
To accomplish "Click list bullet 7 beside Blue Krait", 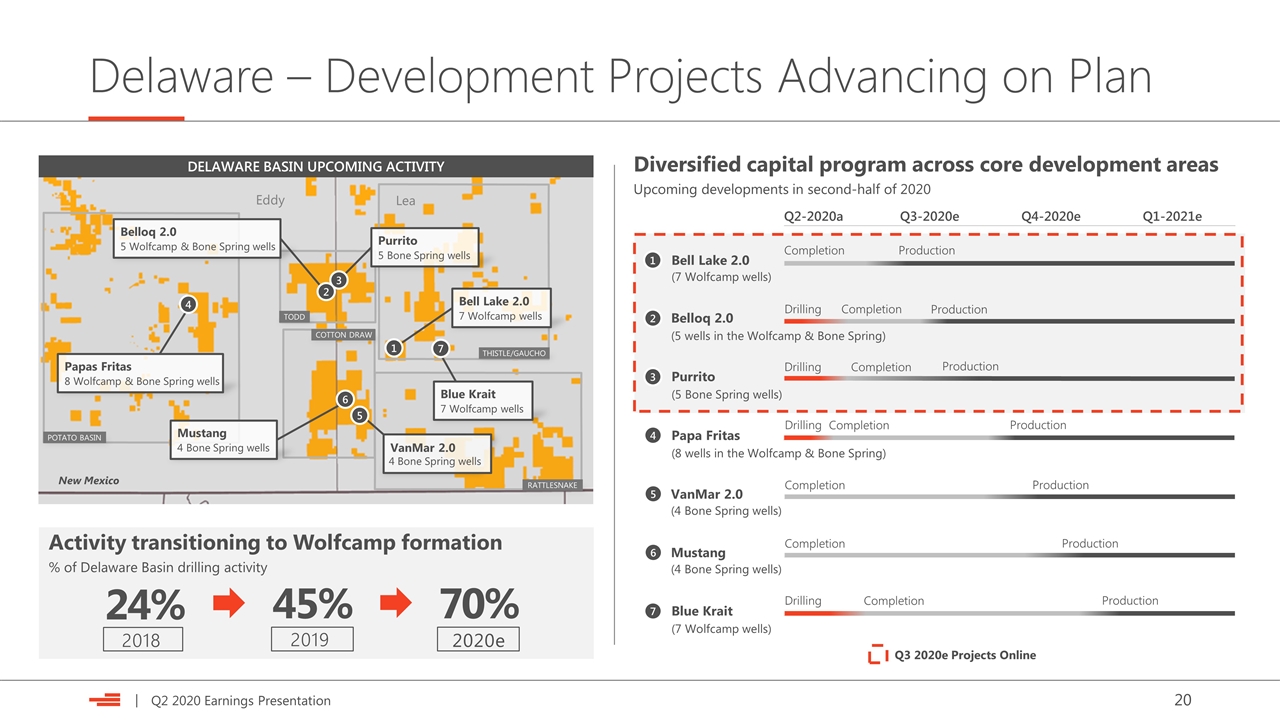I will [652, 611].
